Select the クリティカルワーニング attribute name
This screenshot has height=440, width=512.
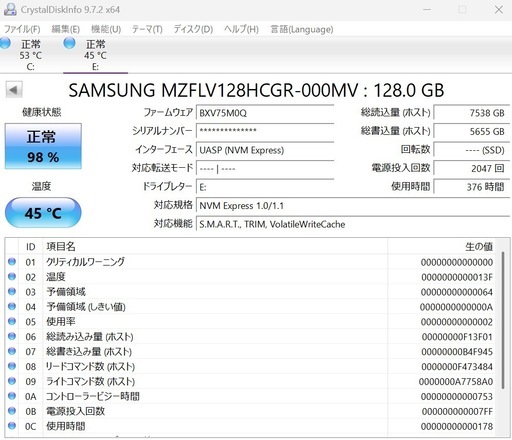click(x=85, y=262)
